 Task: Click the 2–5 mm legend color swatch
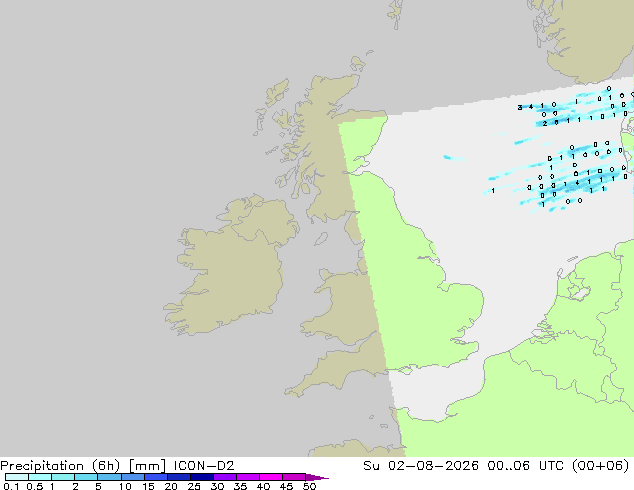[86, 477]
